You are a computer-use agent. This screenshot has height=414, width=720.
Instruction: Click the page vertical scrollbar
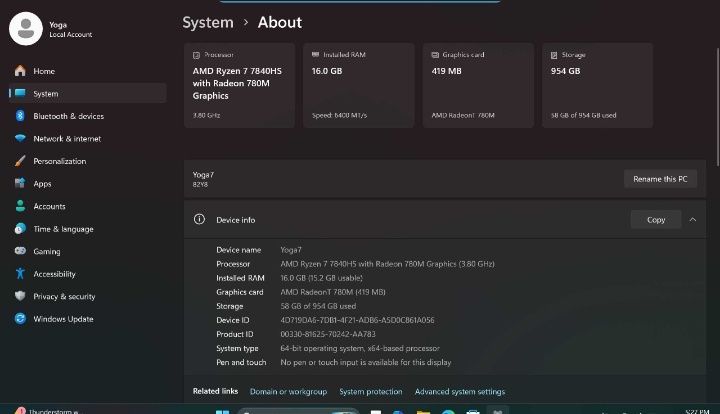point(717,106)
